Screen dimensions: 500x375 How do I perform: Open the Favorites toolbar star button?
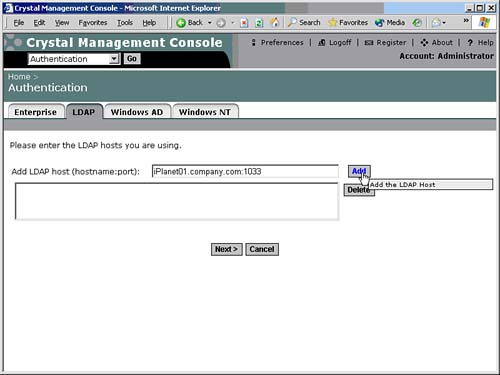[348, 22]
